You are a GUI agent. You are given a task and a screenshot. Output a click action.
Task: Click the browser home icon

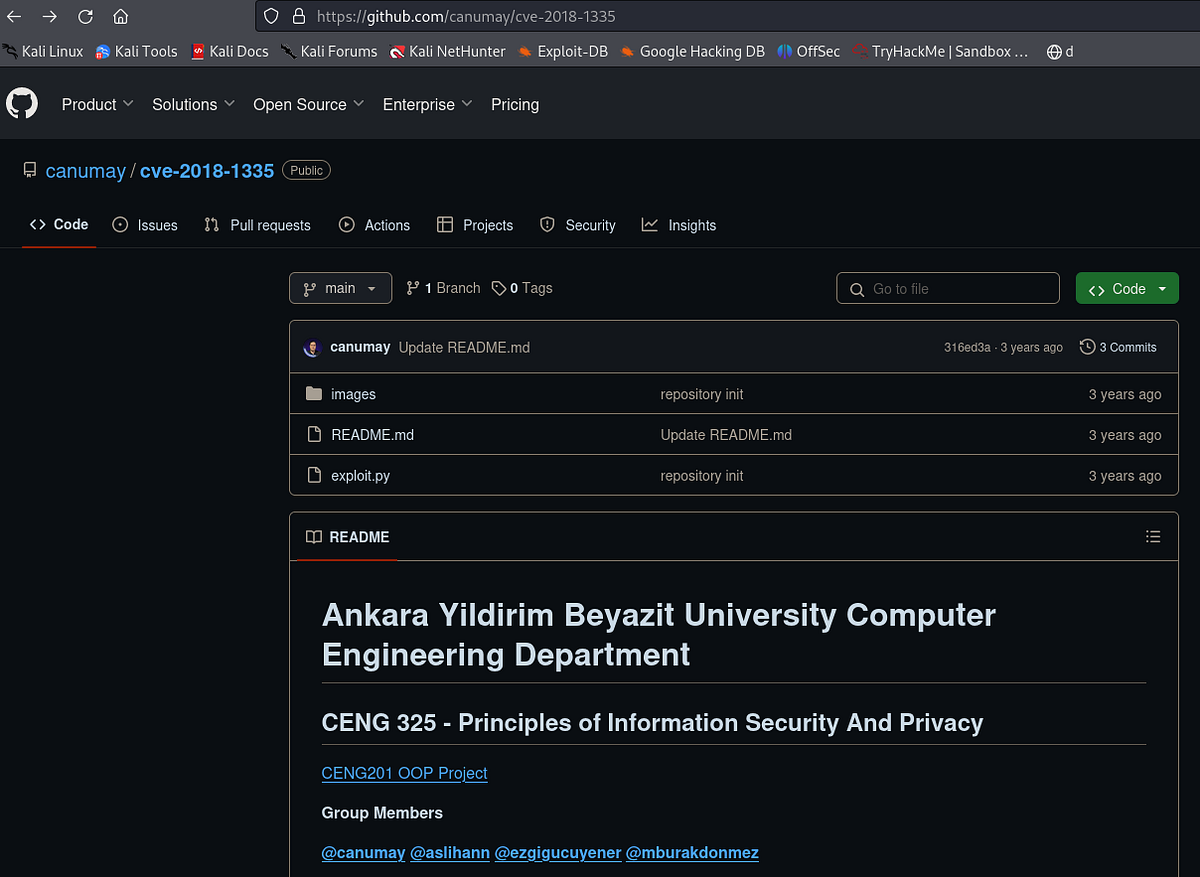click(x=120, y=17)
